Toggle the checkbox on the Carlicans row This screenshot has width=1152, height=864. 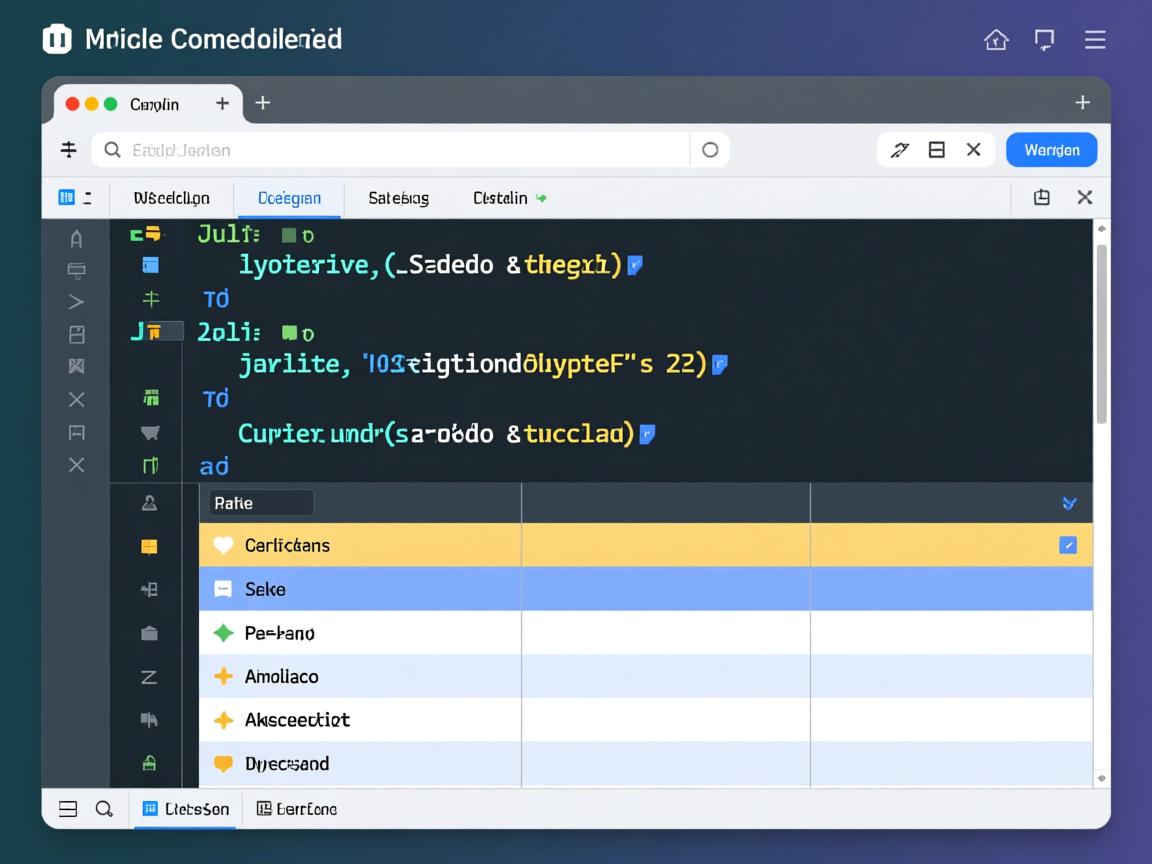click(x=1067, y=545)
